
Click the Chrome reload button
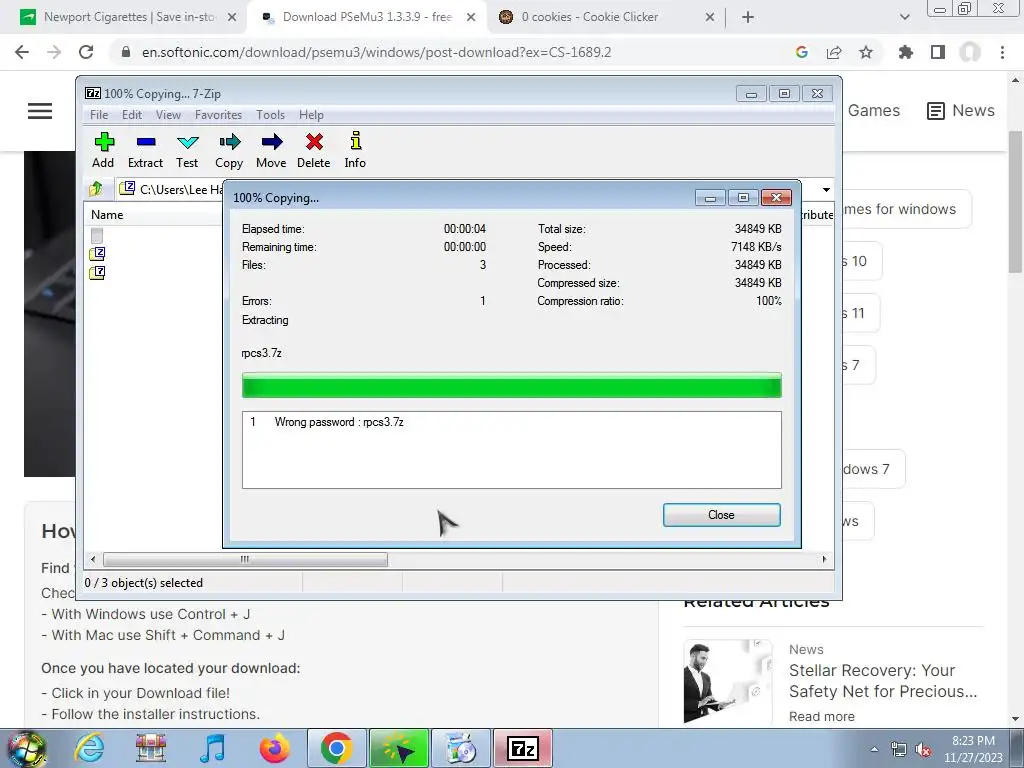tap(86, 52)
